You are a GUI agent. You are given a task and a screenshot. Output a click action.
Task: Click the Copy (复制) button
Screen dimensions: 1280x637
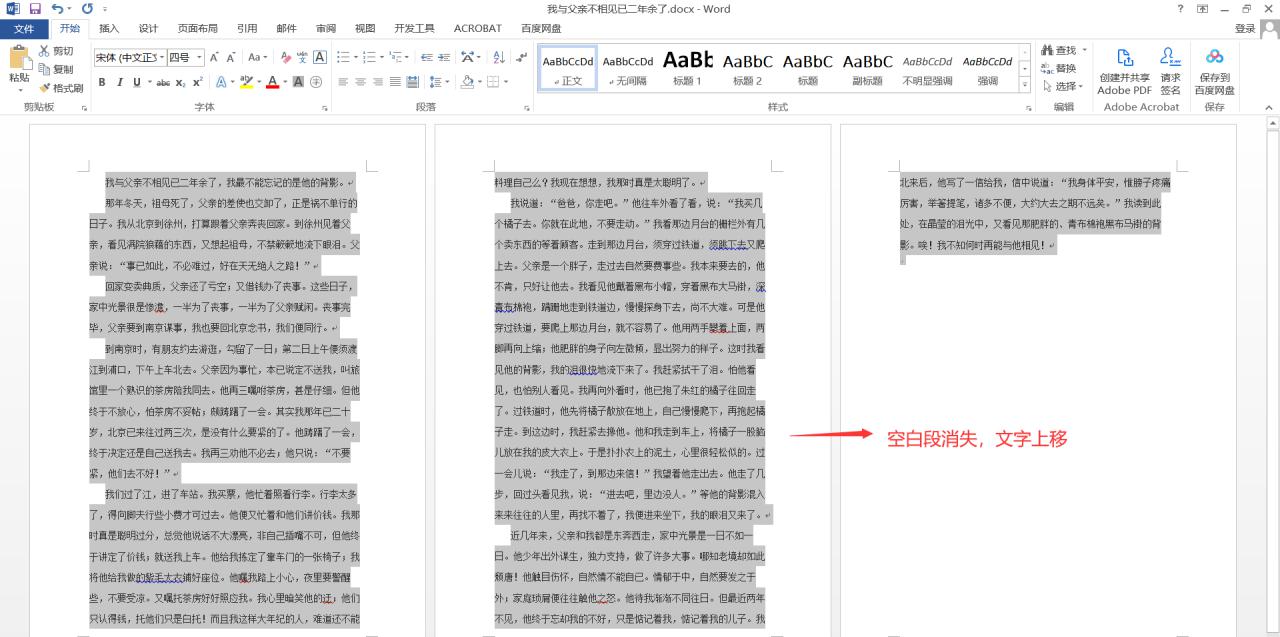pos(56,69)
